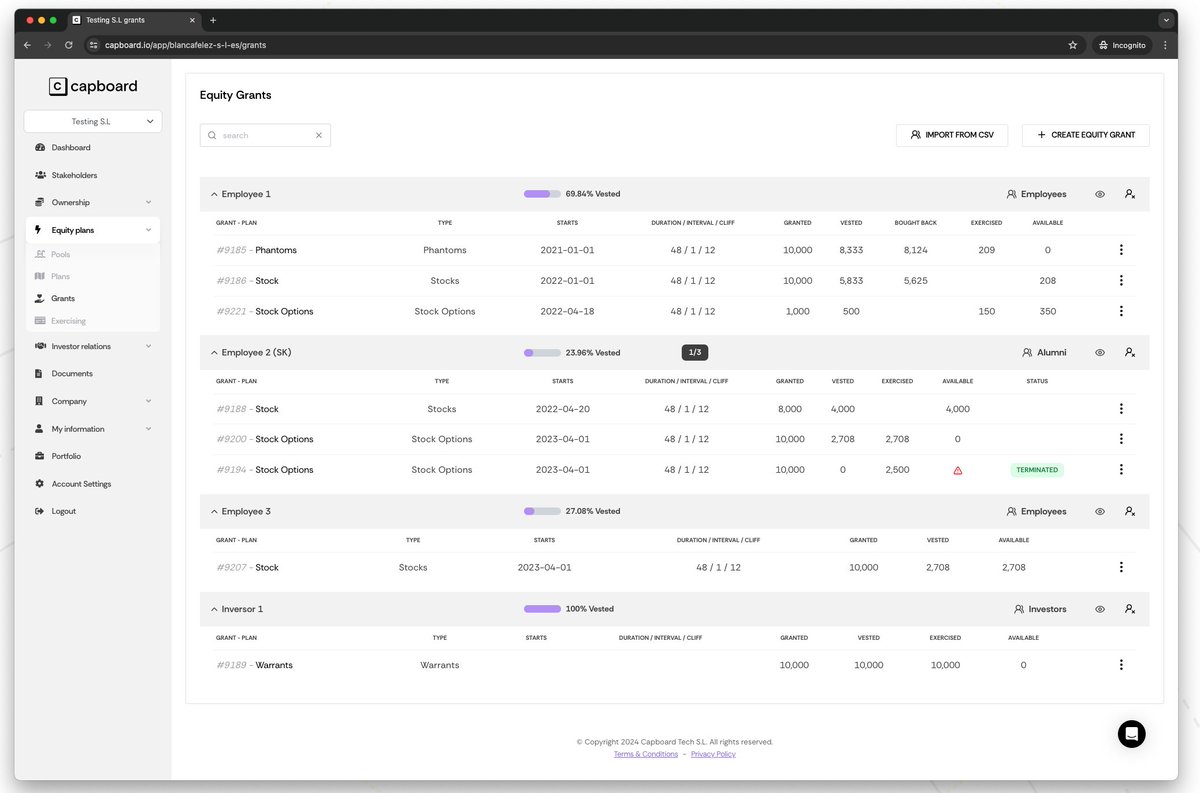
Task: Toggle eye icon for Employee 1
Action: pos(1100,194)
